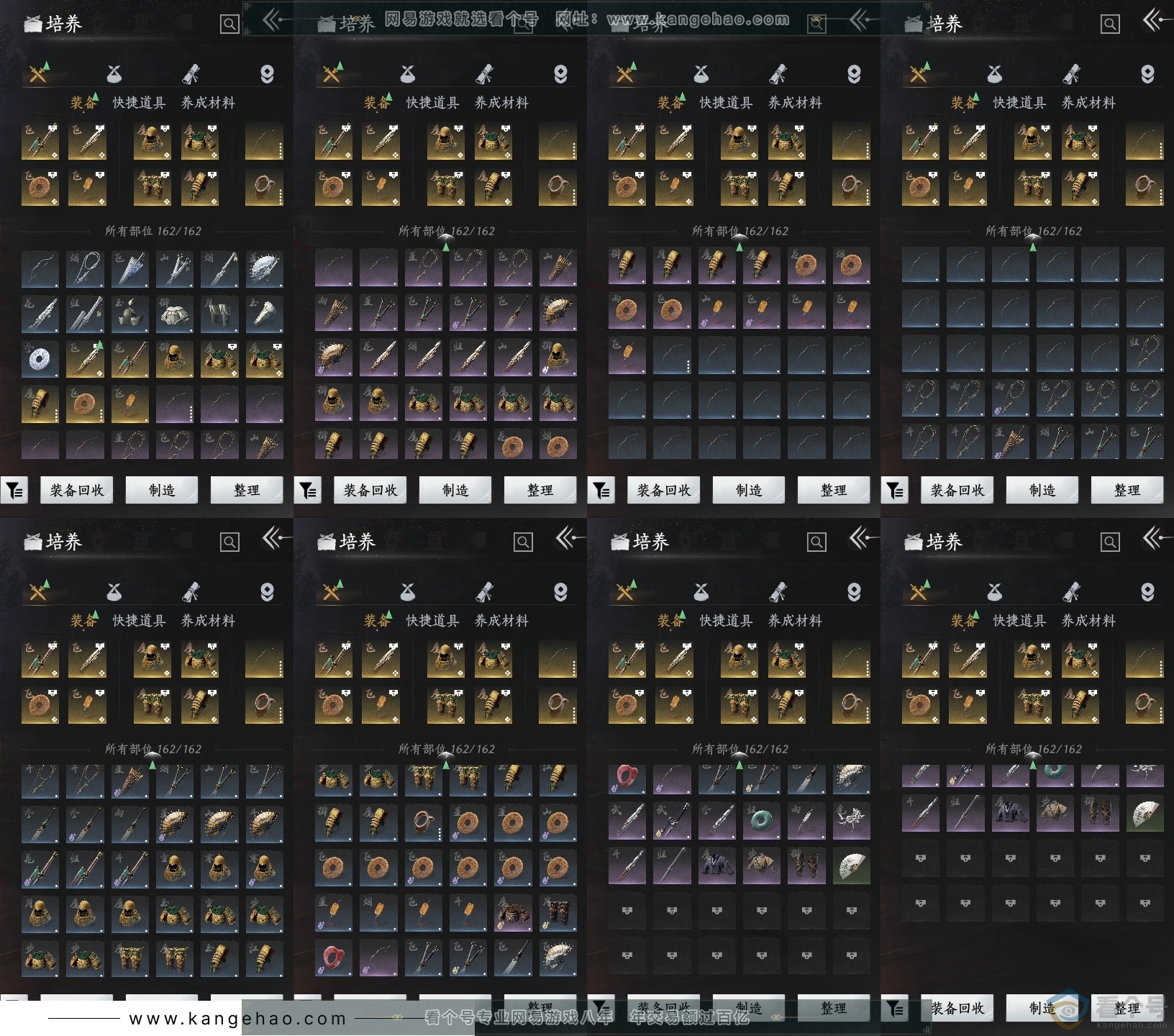Click search icon in bottom-row second panel
Screen dimensions: 1174x1036
523,542
